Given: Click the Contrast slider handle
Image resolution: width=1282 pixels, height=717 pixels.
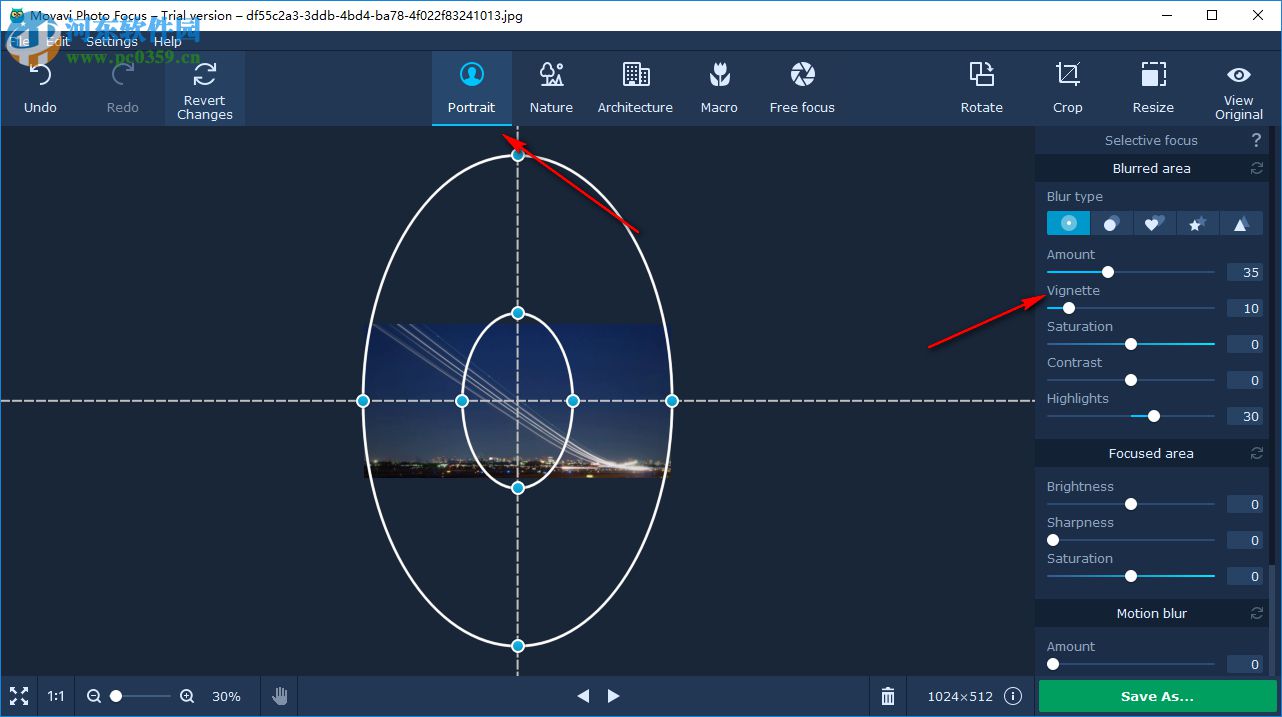Looking at the screenshot, I should 1131,380.
